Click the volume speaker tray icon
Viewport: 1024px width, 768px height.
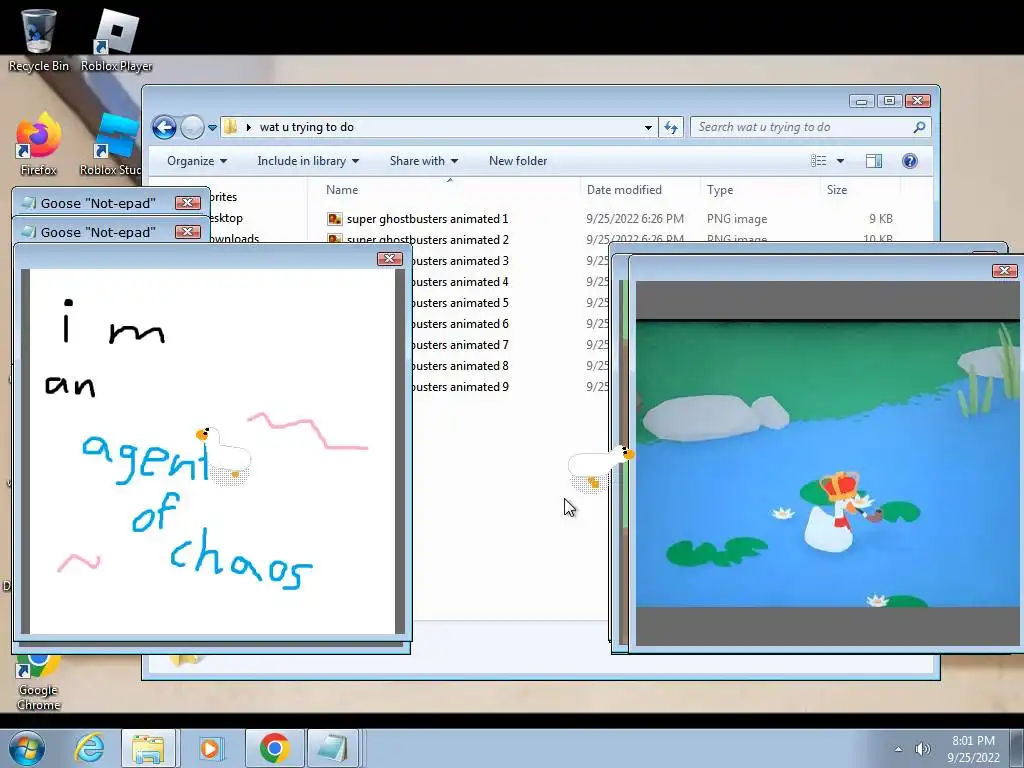tap(922, 749)
